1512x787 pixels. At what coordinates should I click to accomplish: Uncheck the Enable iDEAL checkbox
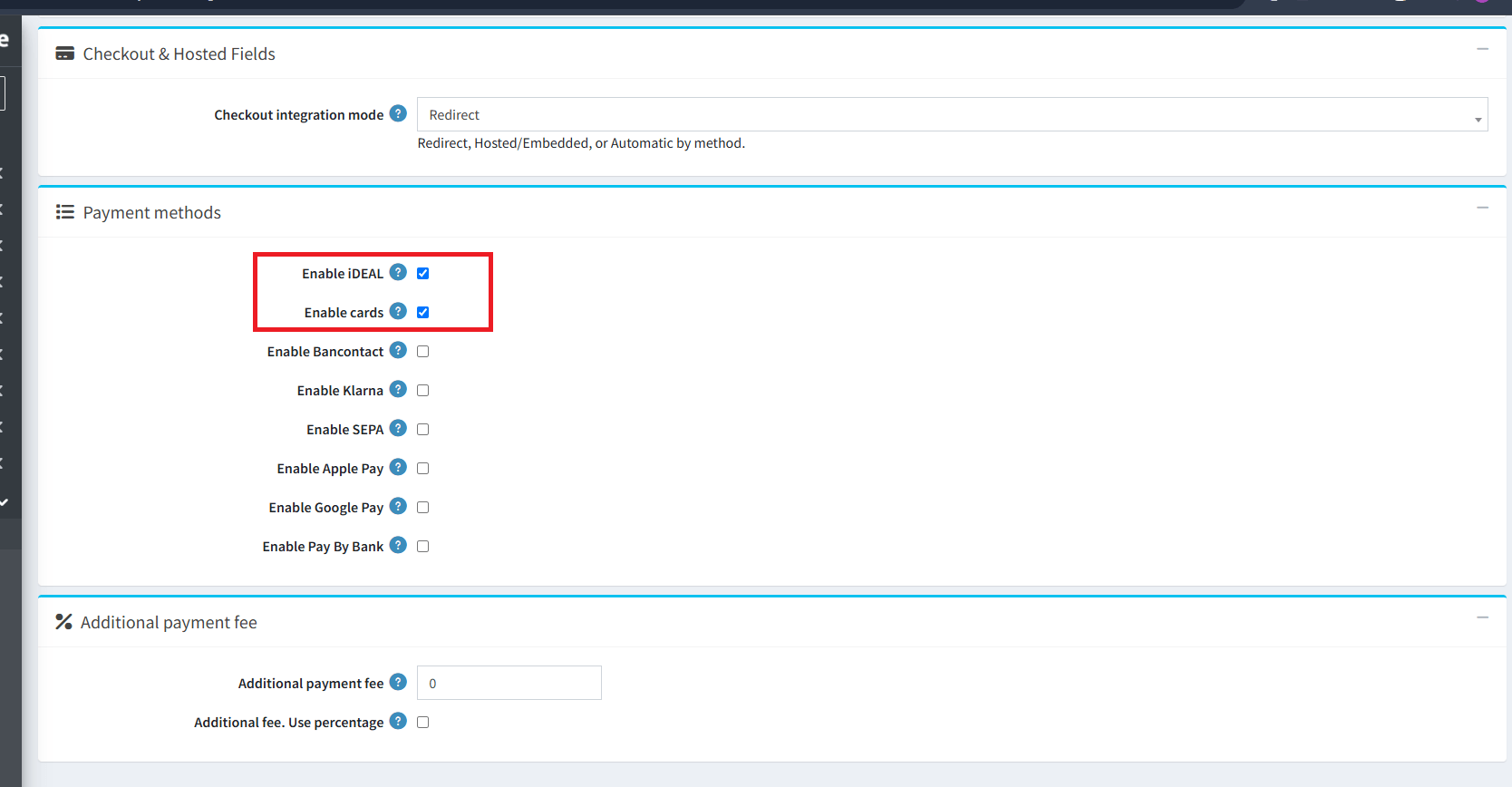point(422,273)
